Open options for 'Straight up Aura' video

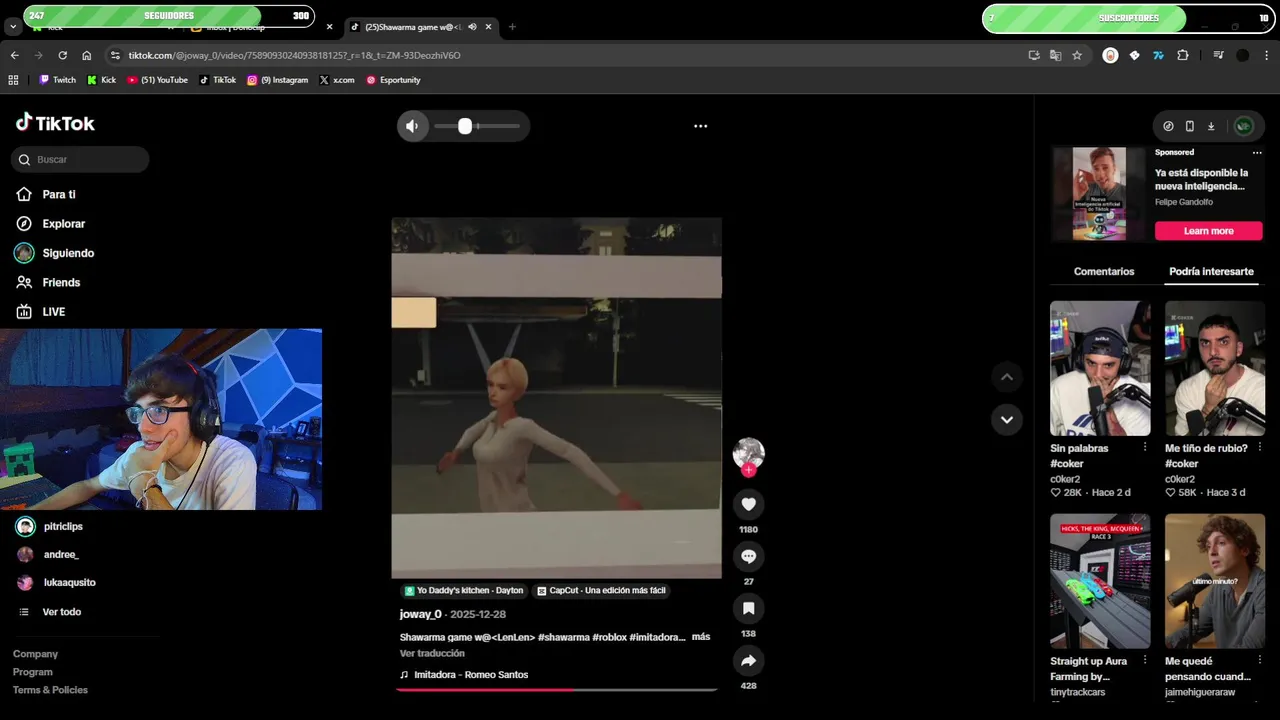point(1145,661)
